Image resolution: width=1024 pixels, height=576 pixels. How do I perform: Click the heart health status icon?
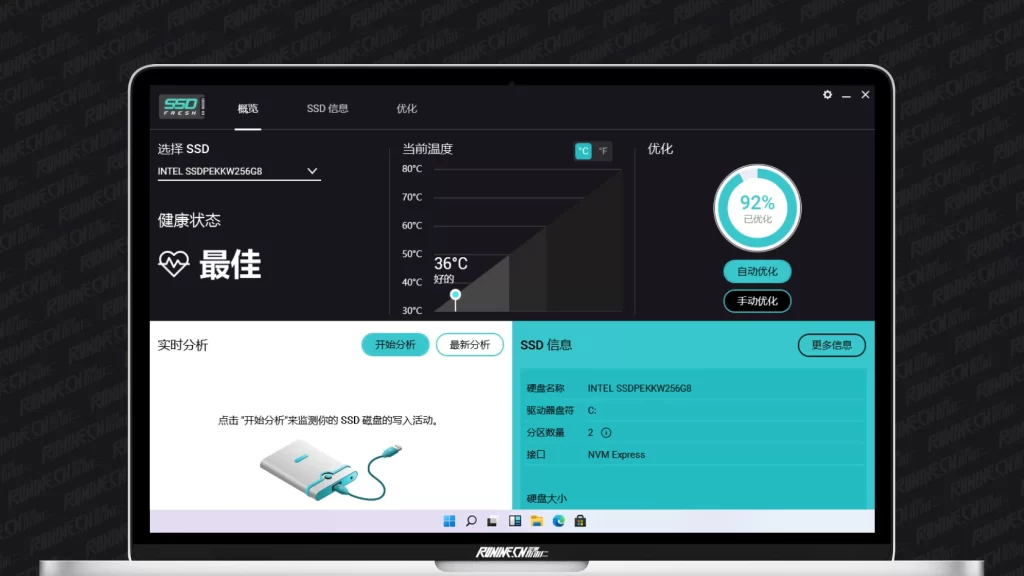173,264
